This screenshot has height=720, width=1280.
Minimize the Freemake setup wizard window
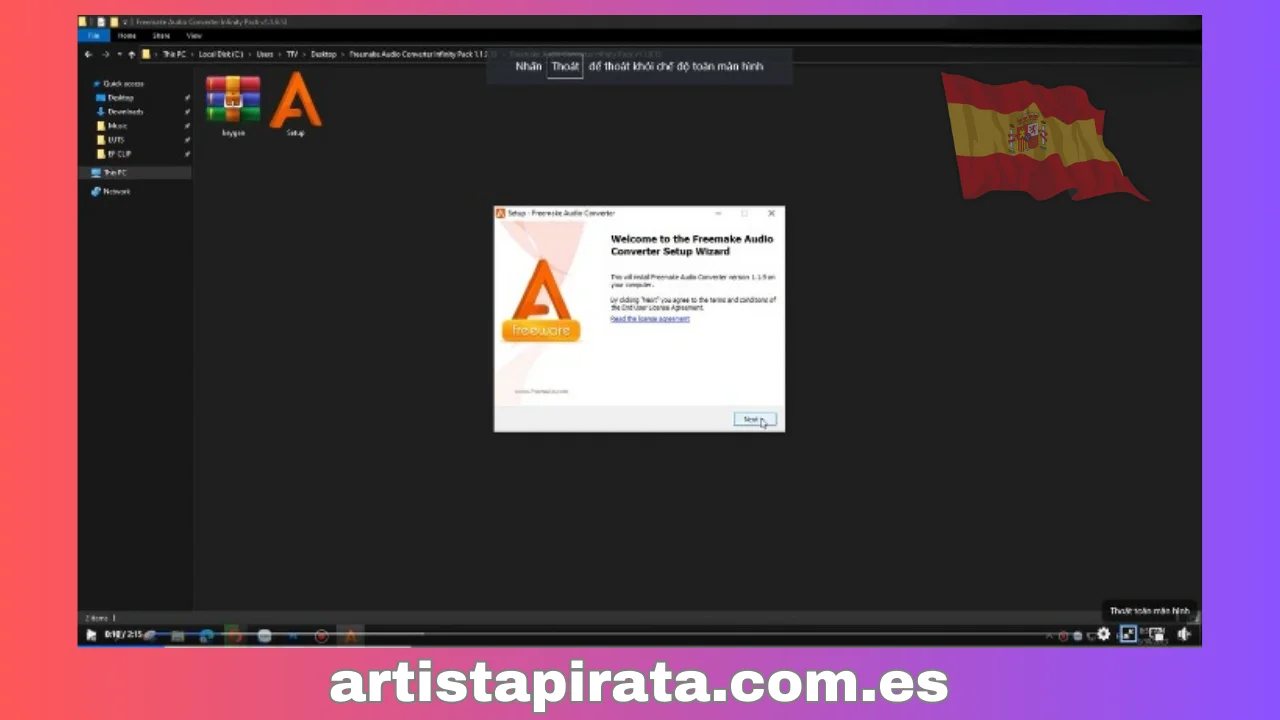tap(718, 213)
